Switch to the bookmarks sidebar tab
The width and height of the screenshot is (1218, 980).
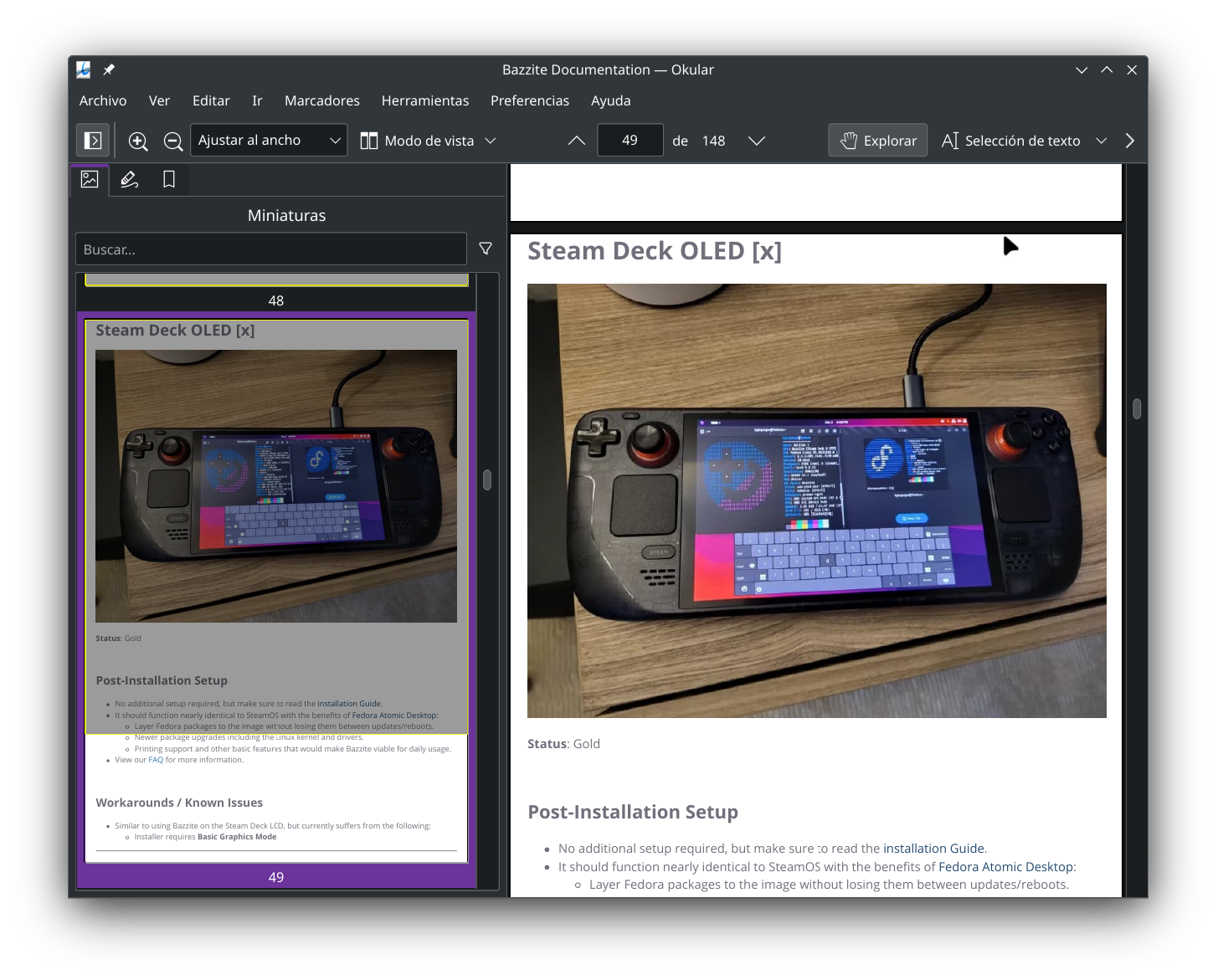click(169, 179)
